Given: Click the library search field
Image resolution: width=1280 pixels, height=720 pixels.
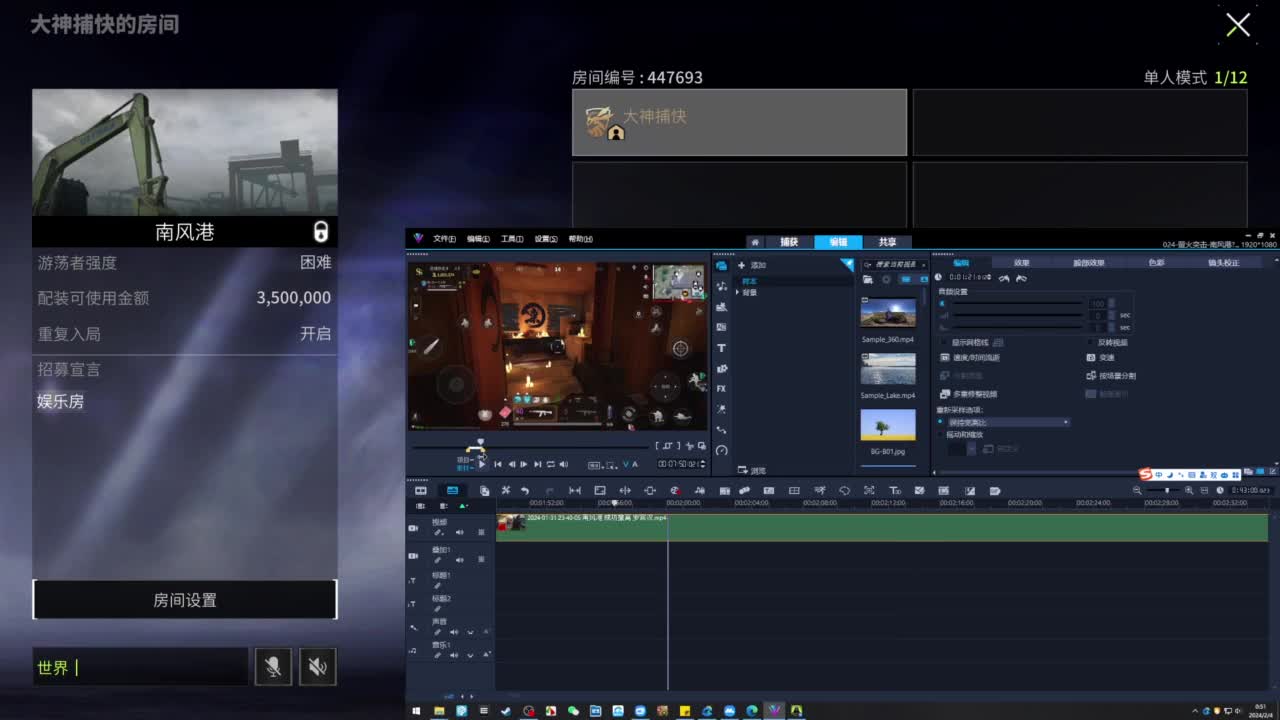Looking at the screenshot, I should [x=895, y=264].
